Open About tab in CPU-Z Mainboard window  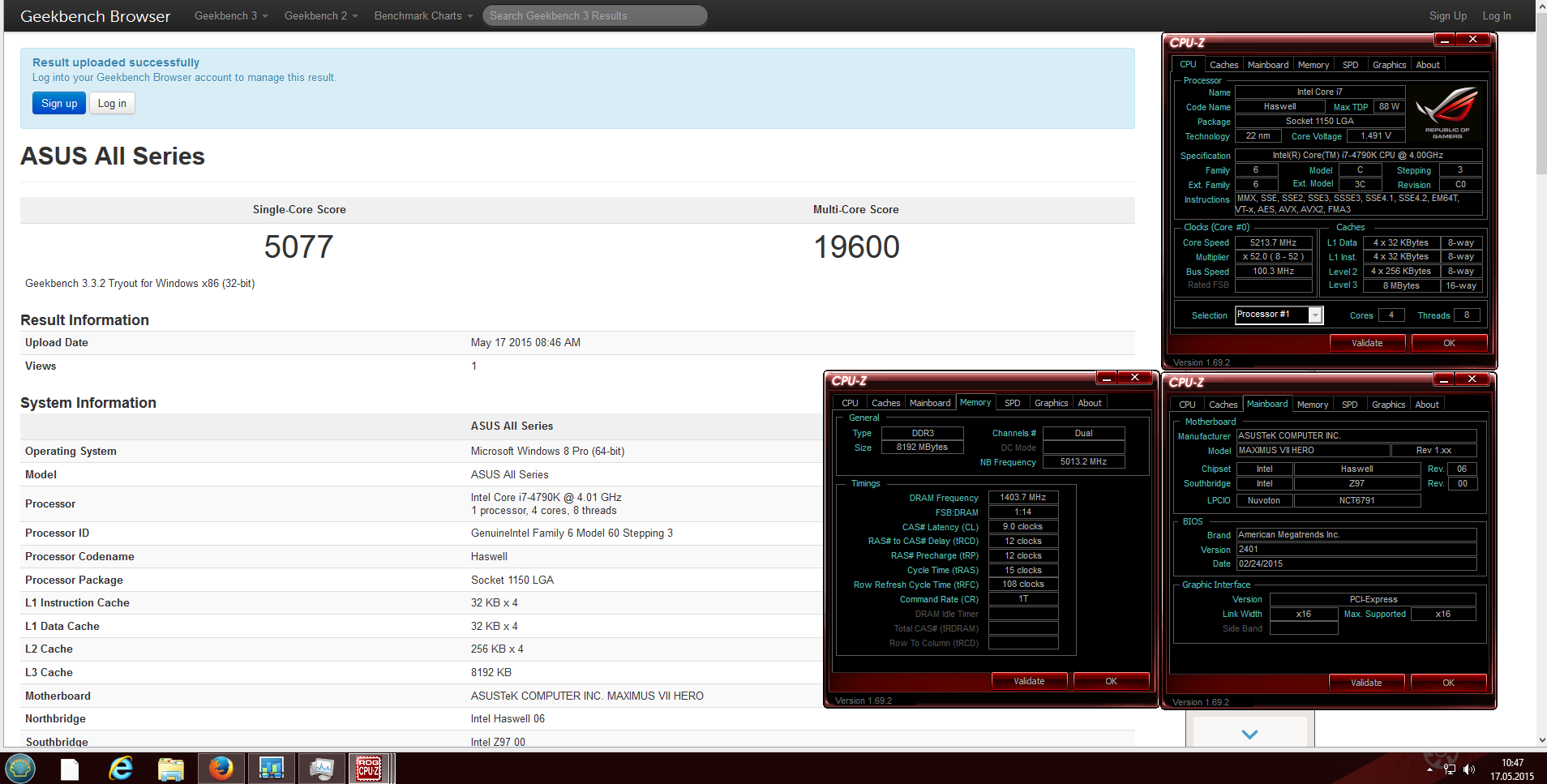click(x=1427, y=405)
